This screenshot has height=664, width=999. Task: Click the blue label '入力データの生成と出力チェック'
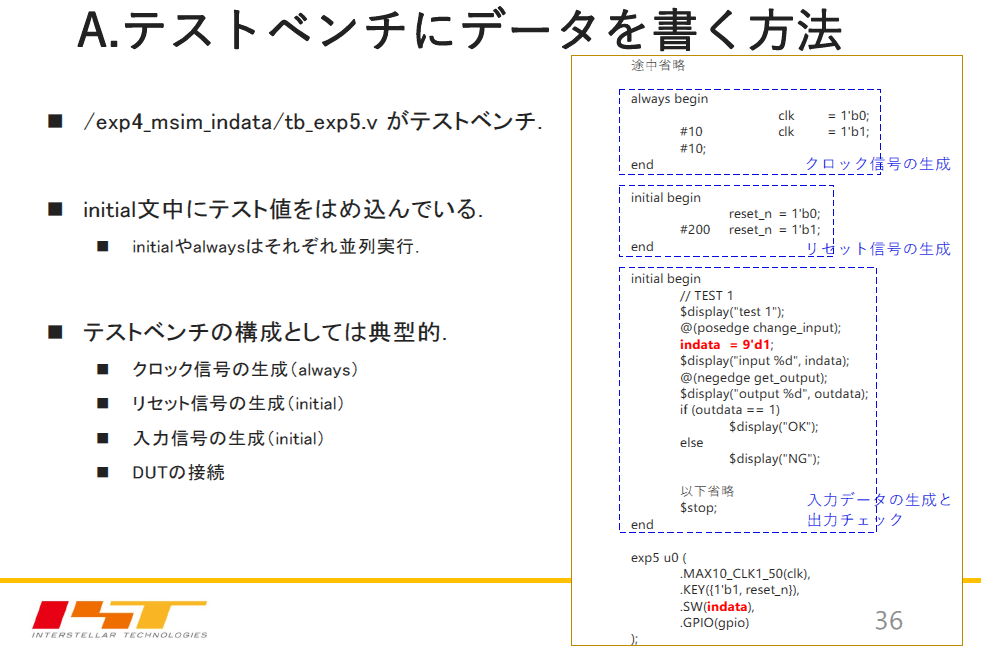click(x=879, y=510)
